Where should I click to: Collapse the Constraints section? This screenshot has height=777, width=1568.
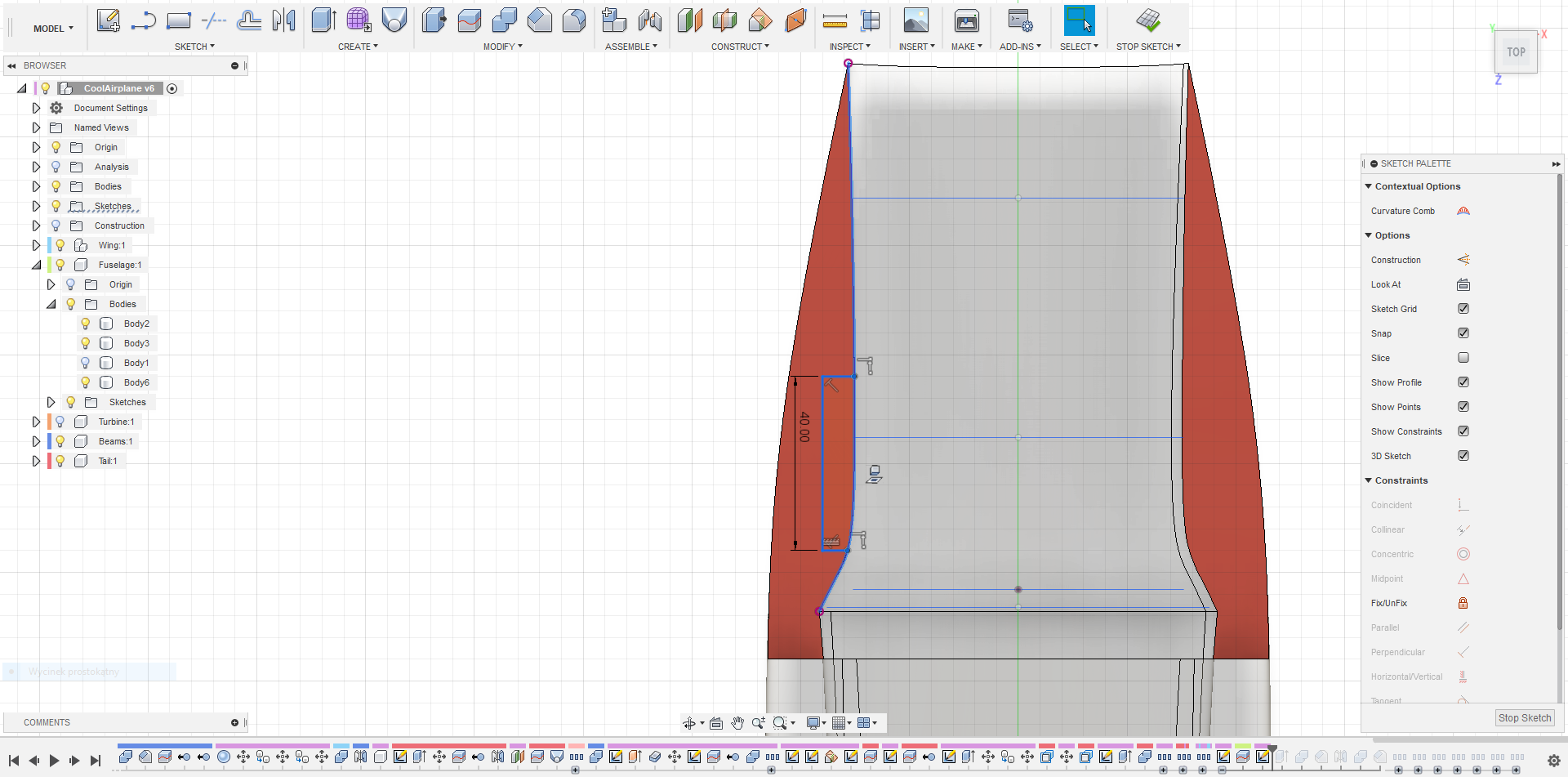1369,480
